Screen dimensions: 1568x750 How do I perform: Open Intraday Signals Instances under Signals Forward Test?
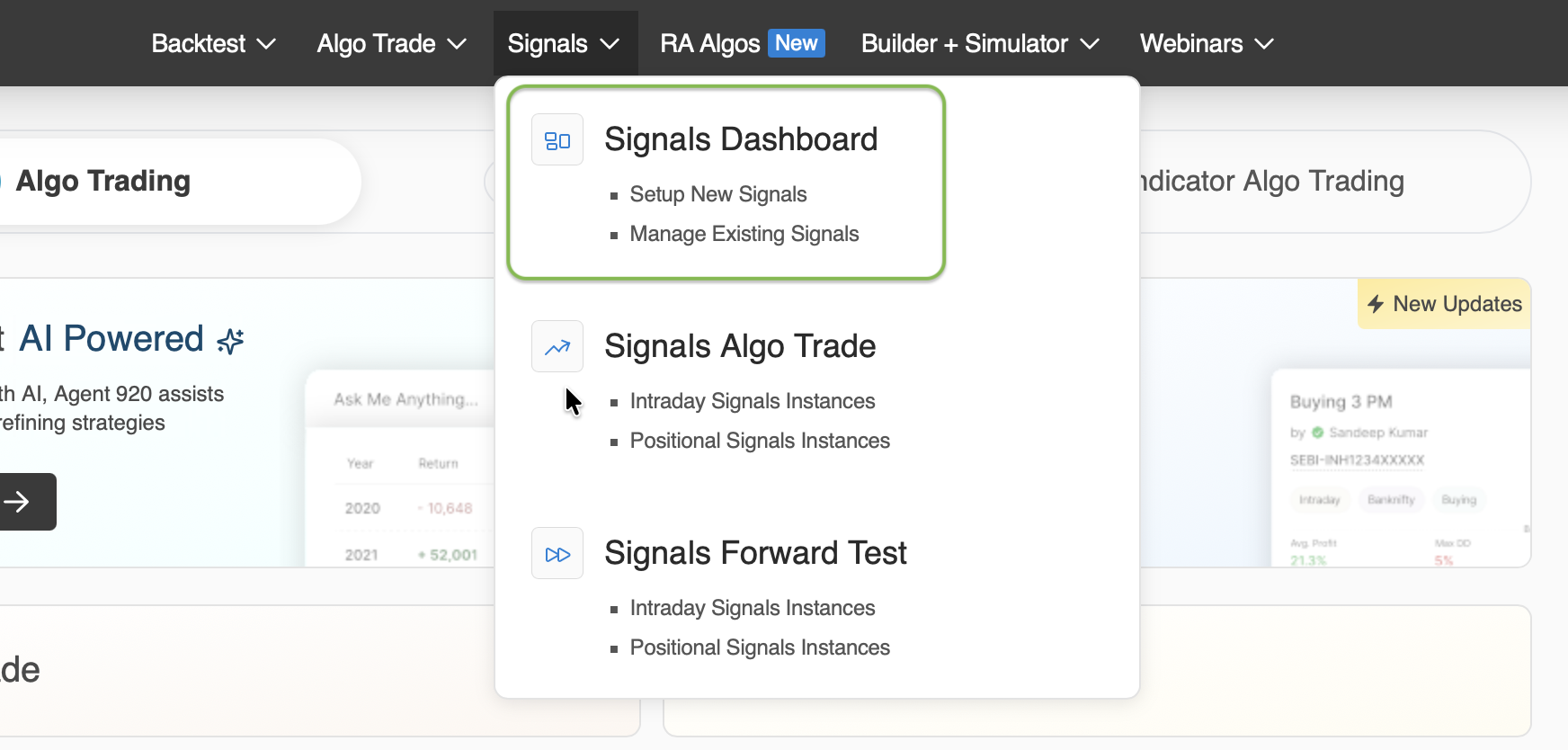click(753, 608)
